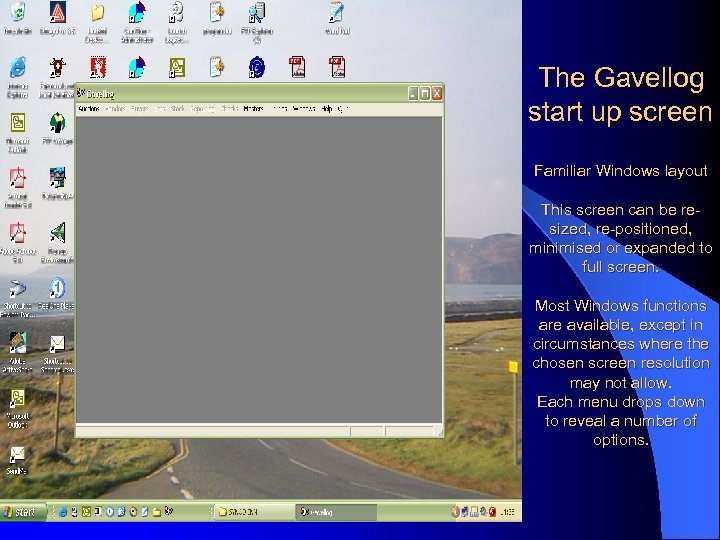Open the WordPad desktop shortcut
720x540 pixels.
coord(337,12)
